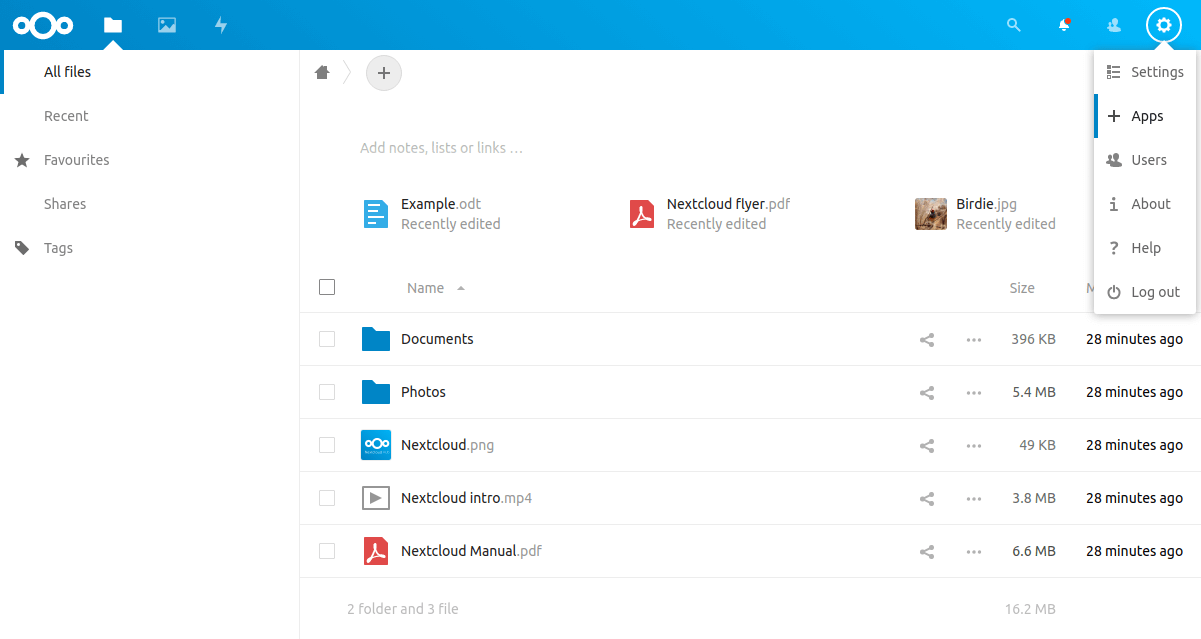
Task: Open the notifications bell icon
Action: click(1063, 25)
